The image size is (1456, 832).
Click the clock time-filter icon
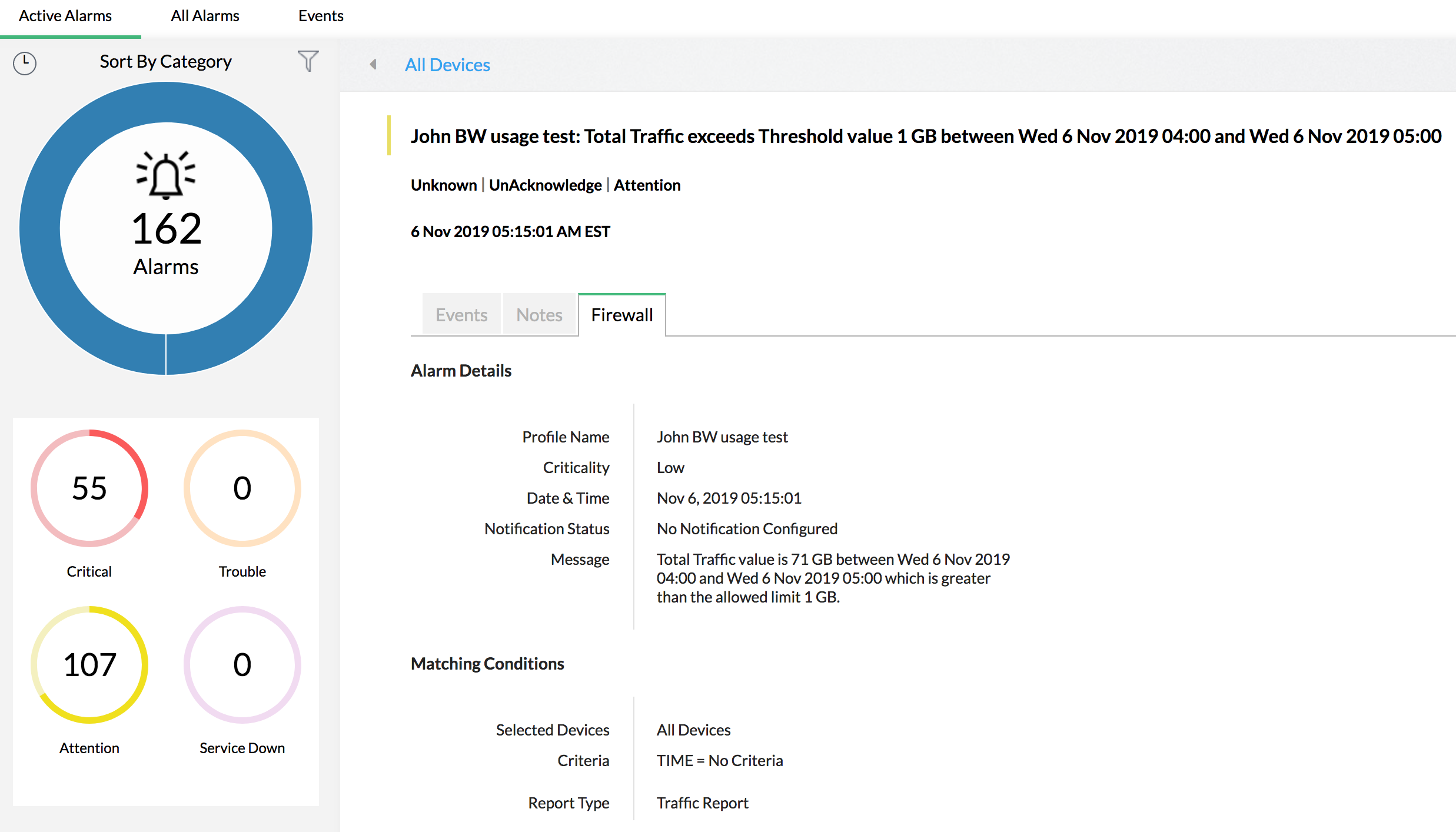click(25, 63)
